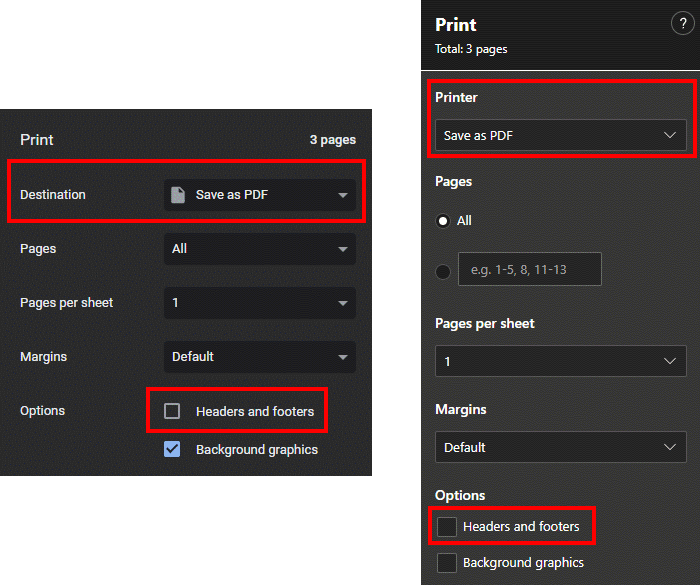Click the PDF file icon in Destination field
The height and width of the screenshot is (585, 700).
[178, 195]
